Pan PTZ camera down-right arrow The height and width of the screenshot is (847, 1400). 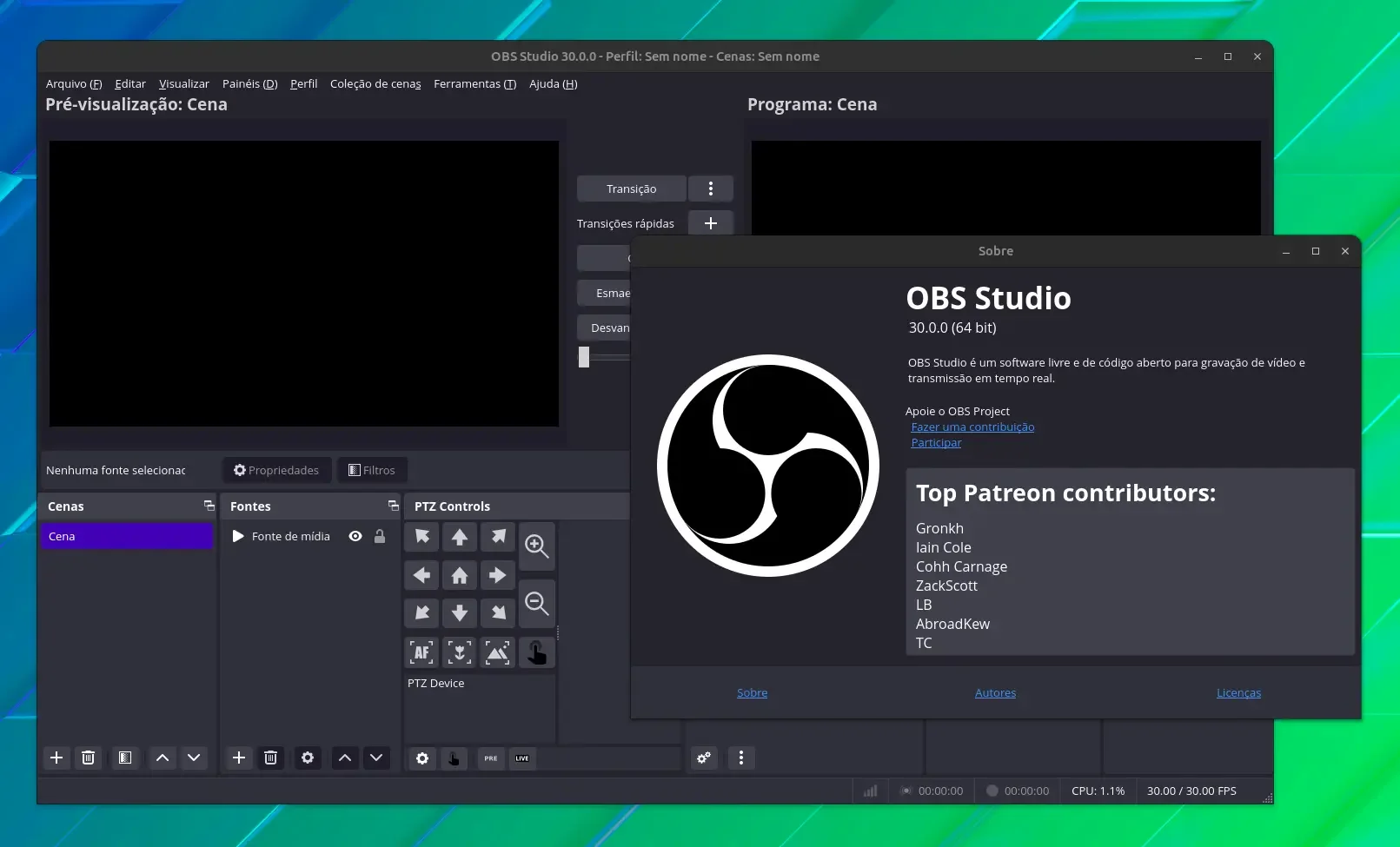coord(498,613)
